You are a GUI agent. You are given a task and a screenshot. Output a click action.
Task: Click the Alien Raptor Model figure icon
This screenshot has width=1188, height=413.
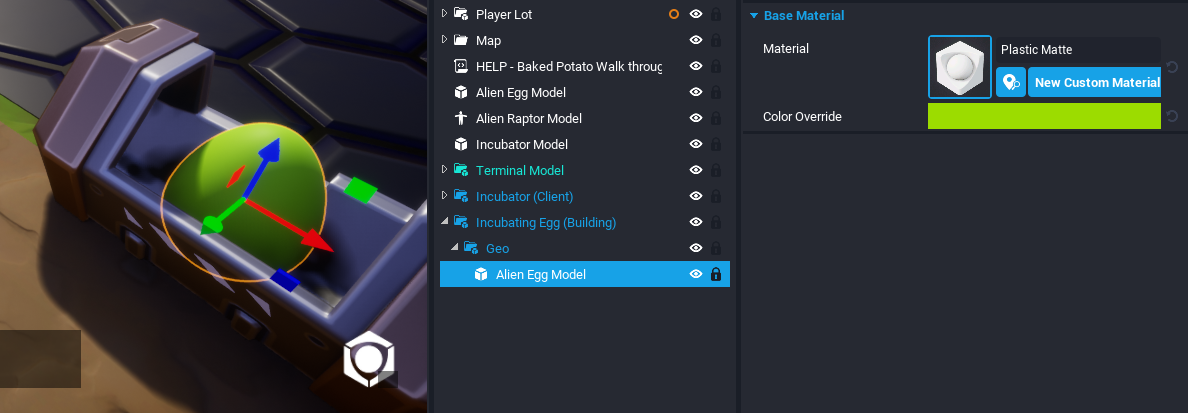(x=461, y=118)
